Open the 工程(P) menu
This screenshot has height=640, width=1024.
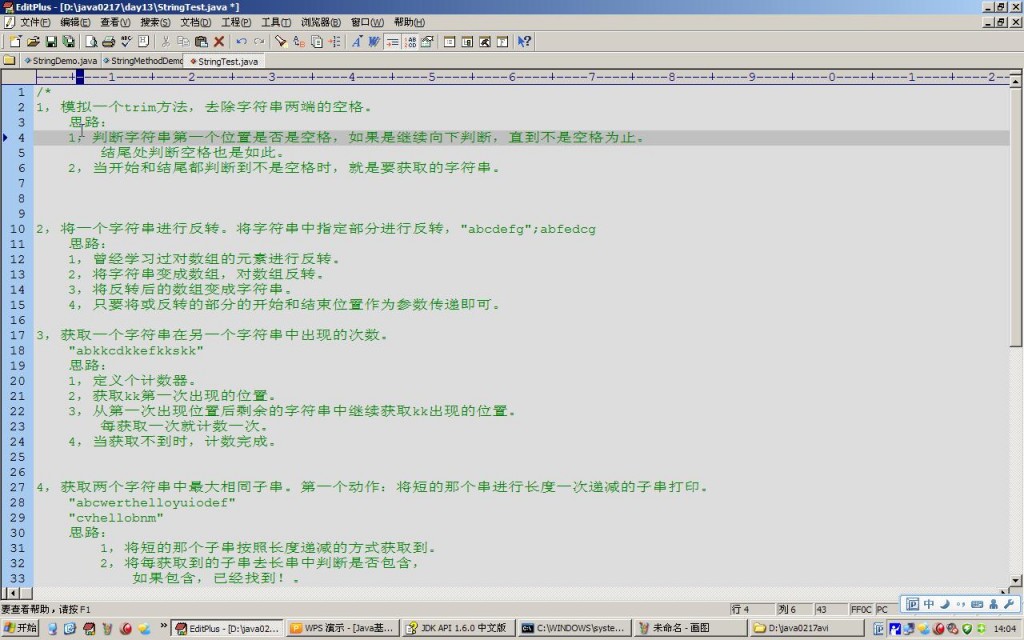[236, 22]
